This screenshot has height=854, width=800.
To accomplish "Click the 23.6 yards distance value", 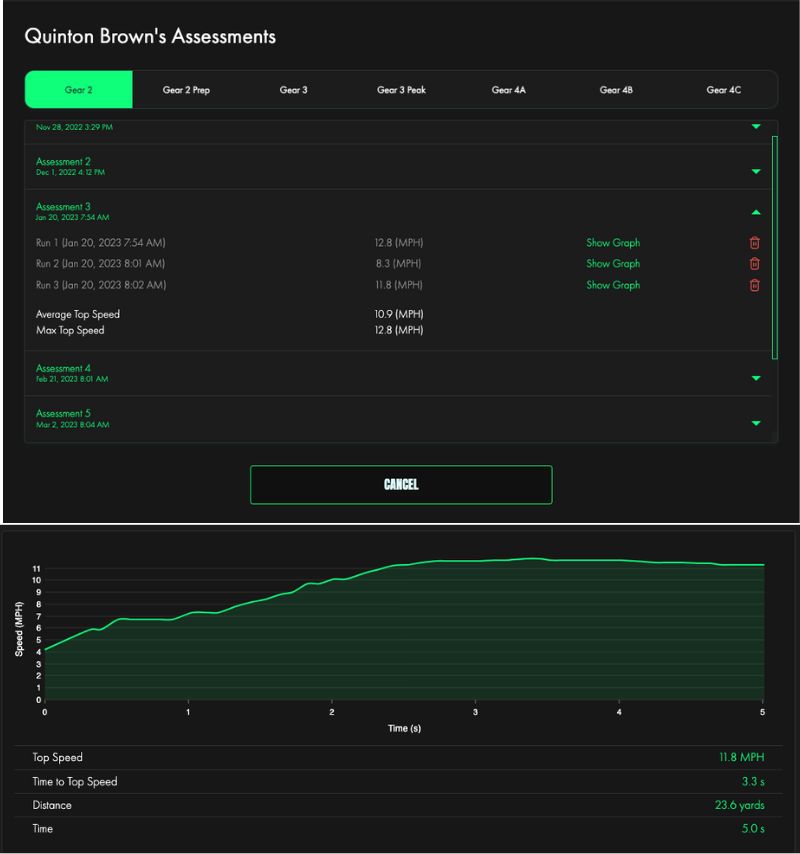I will (740, 805).
